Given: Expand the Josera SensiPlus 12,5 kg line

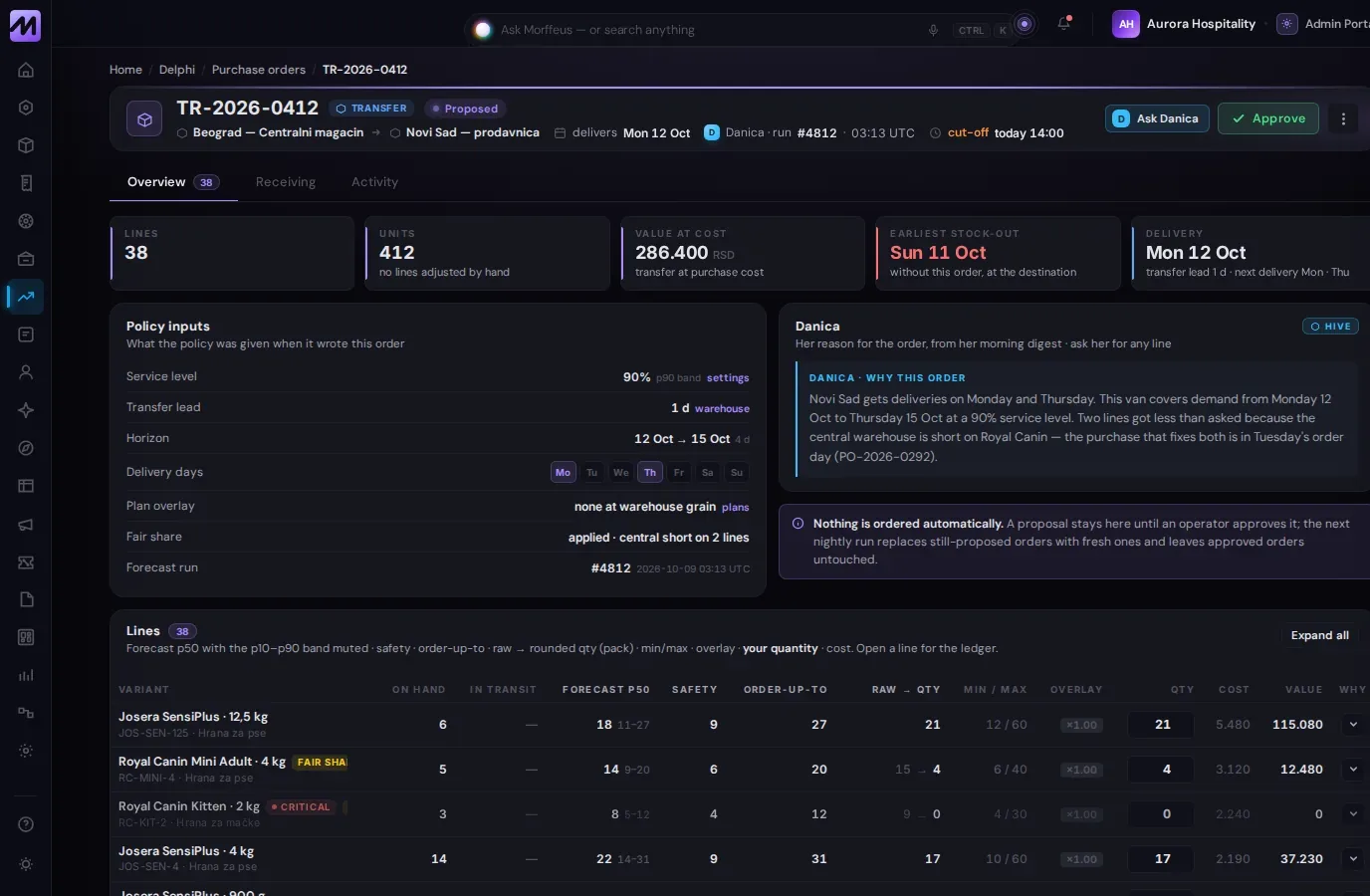Looking at the screenshot, I should [1353, 725].
